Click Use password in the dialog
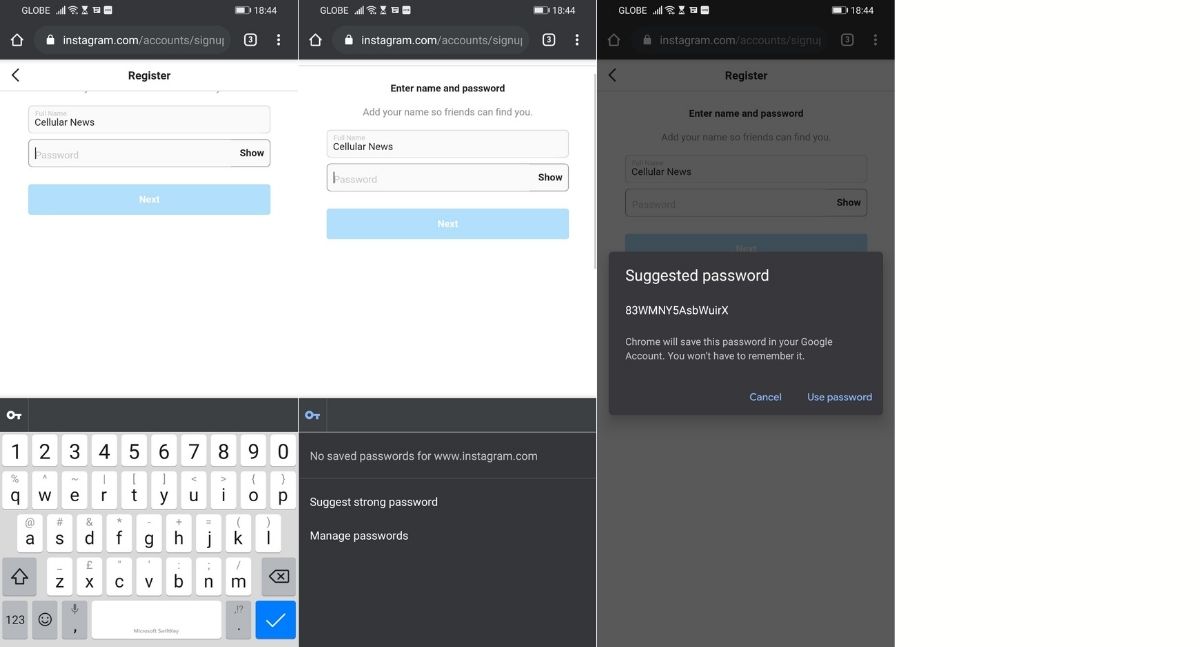 pyautogui.click(x=840, y=397)
